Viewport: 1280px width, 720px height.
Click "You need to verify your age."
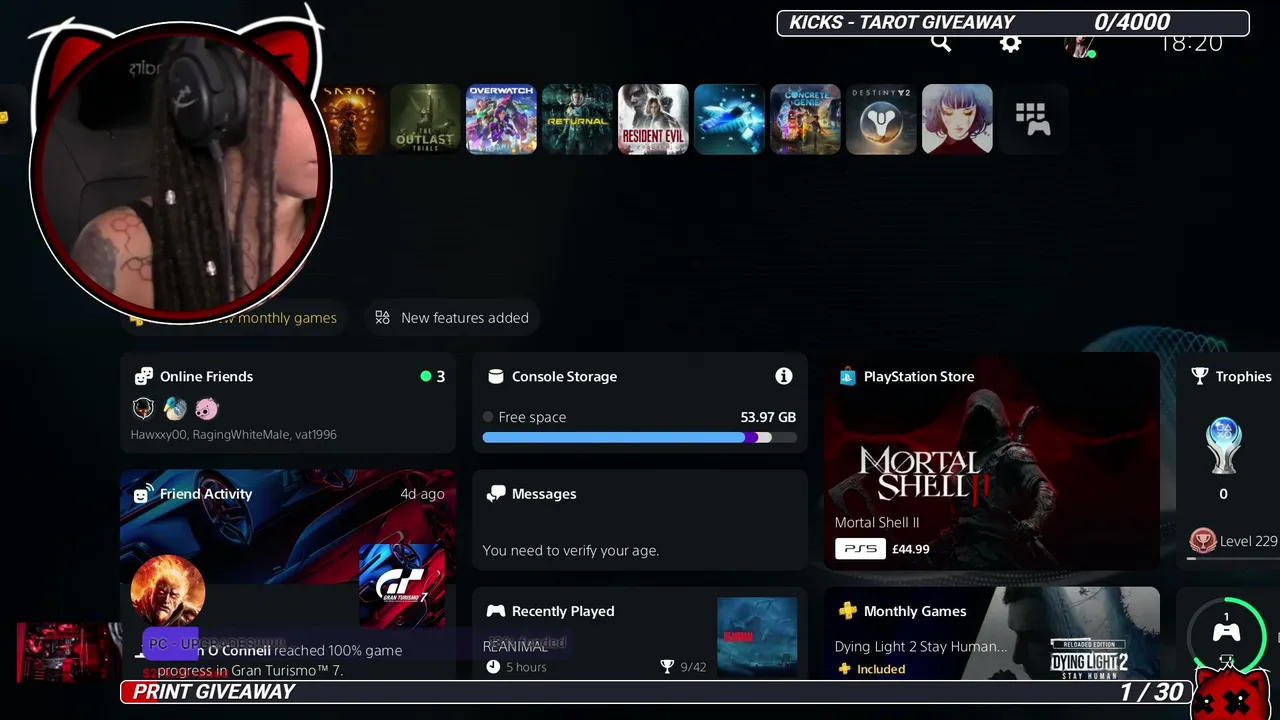(571, 550)
